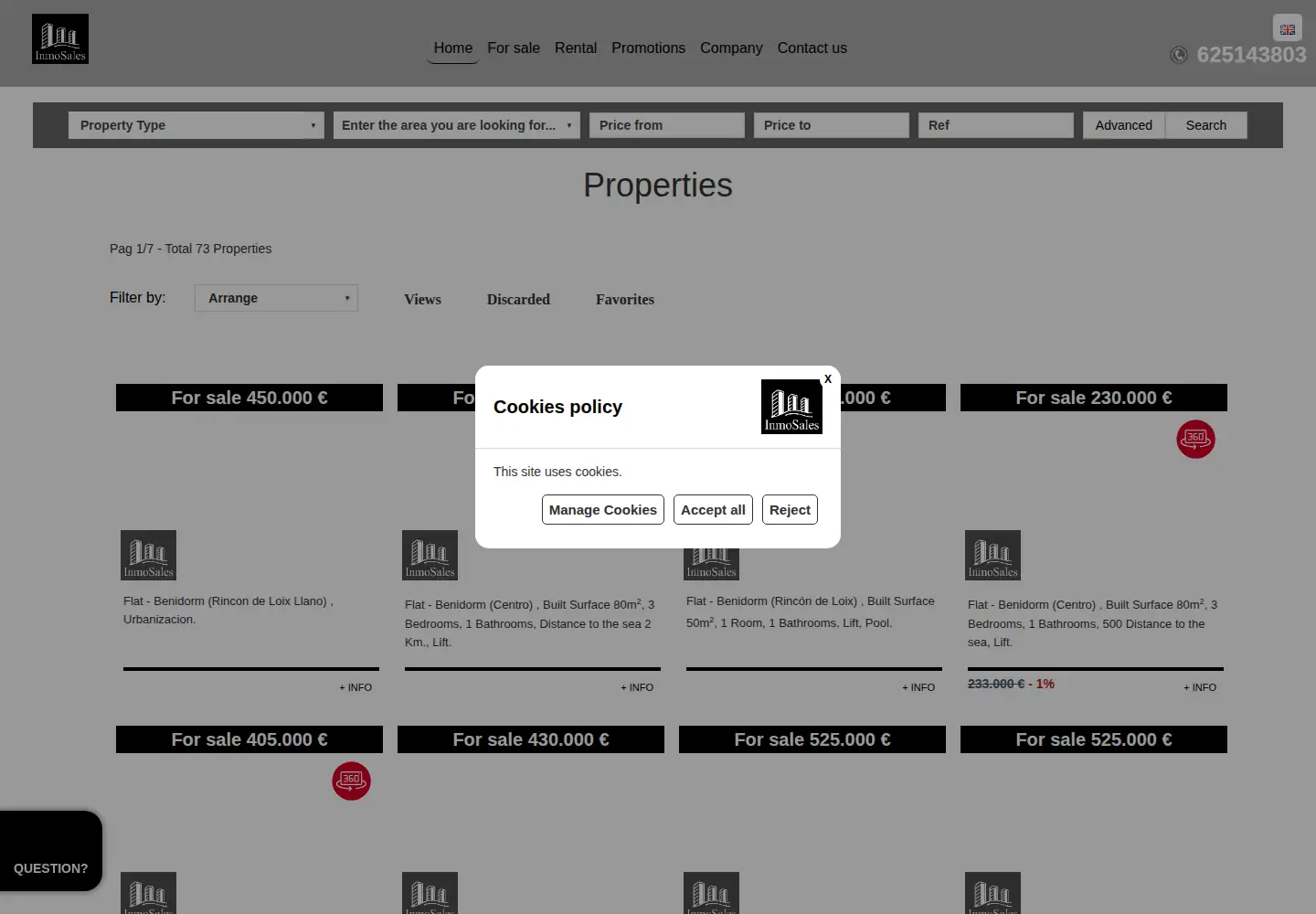Click + INFO on 50m² Rincón de Loix flat
This screenshot has width=1316, height=914.
point(918,687)
